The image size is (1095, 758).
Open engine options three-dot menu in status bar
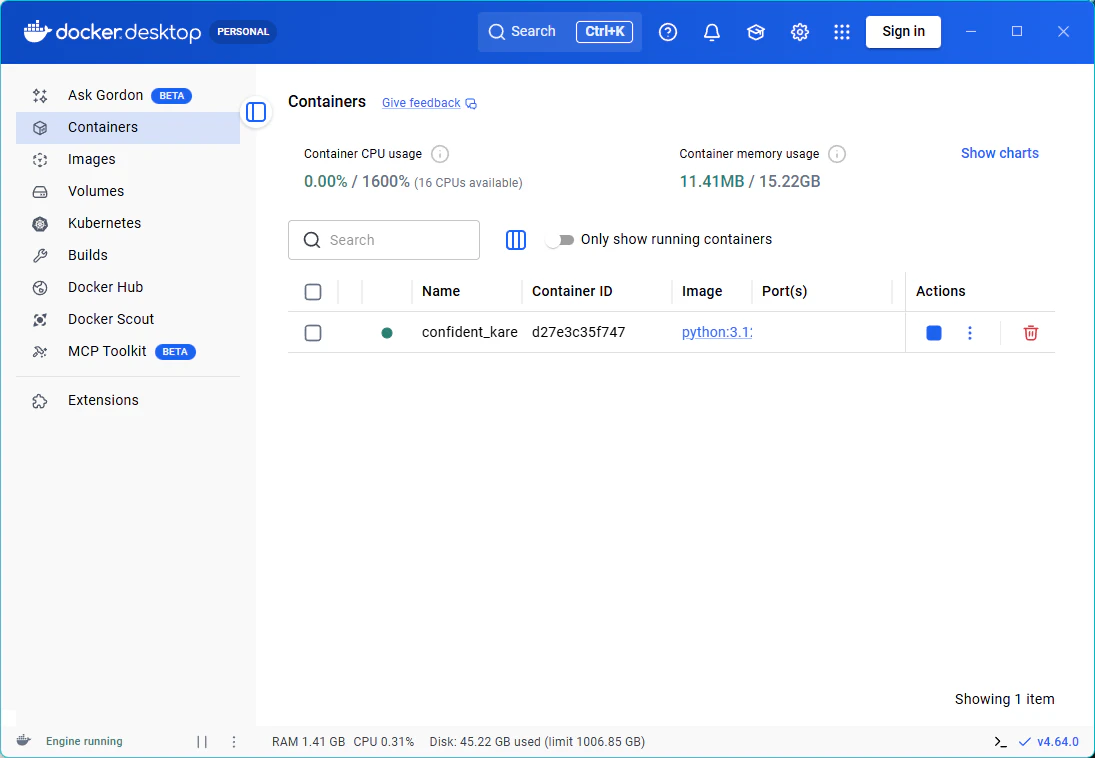click(x=234, y=741)
